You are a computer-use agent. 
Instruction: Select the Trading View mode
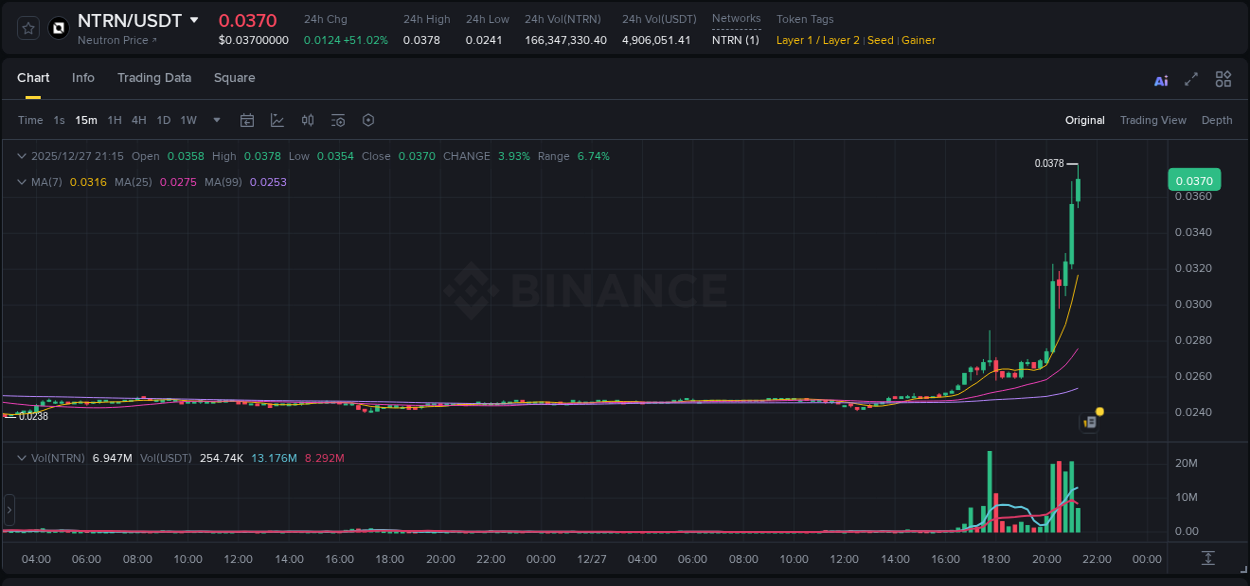click(1153, 120)
